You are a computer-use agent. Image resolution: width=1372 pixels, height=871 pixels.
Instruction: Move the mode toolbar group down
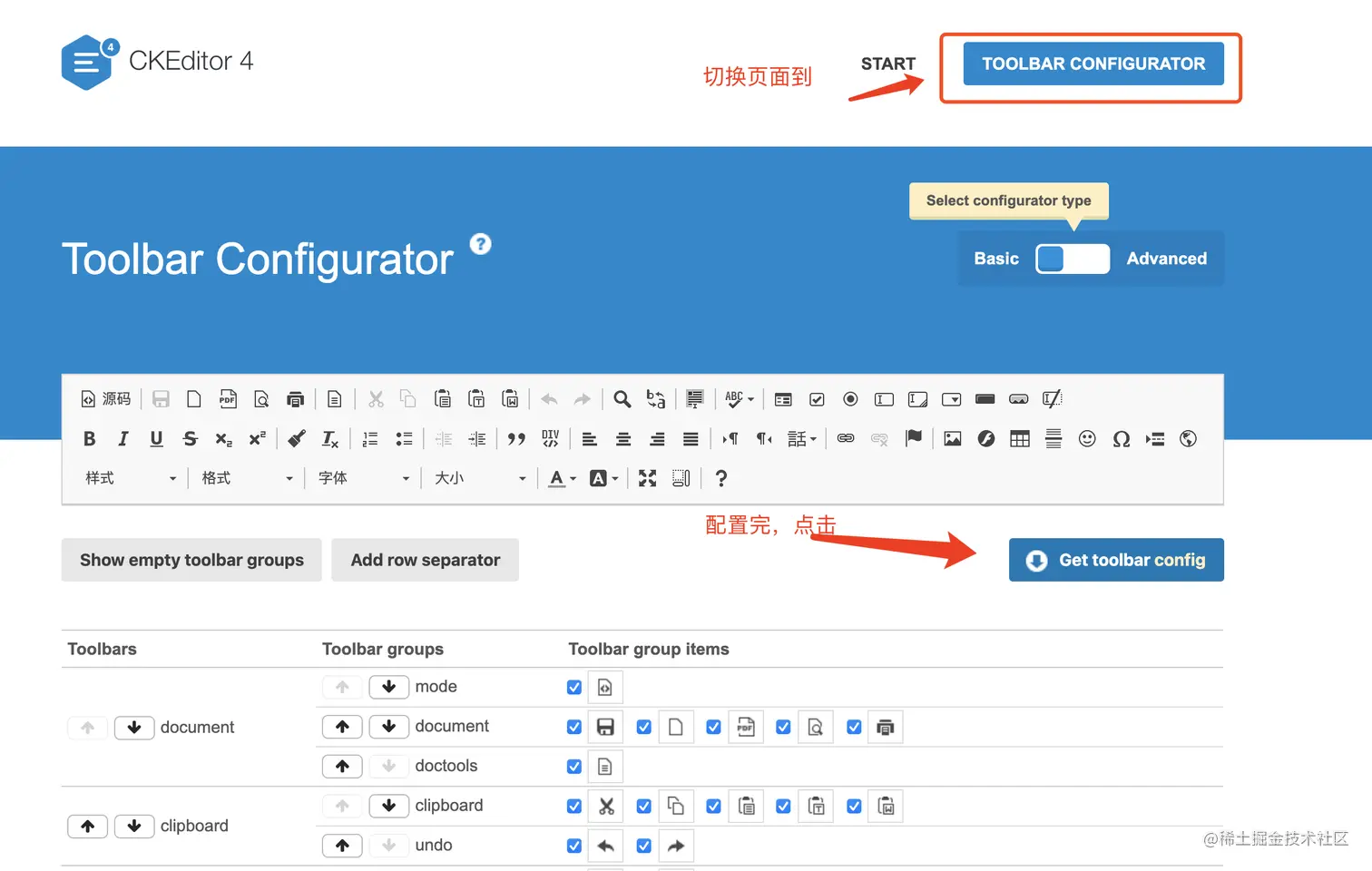click(x=388, y=687)
